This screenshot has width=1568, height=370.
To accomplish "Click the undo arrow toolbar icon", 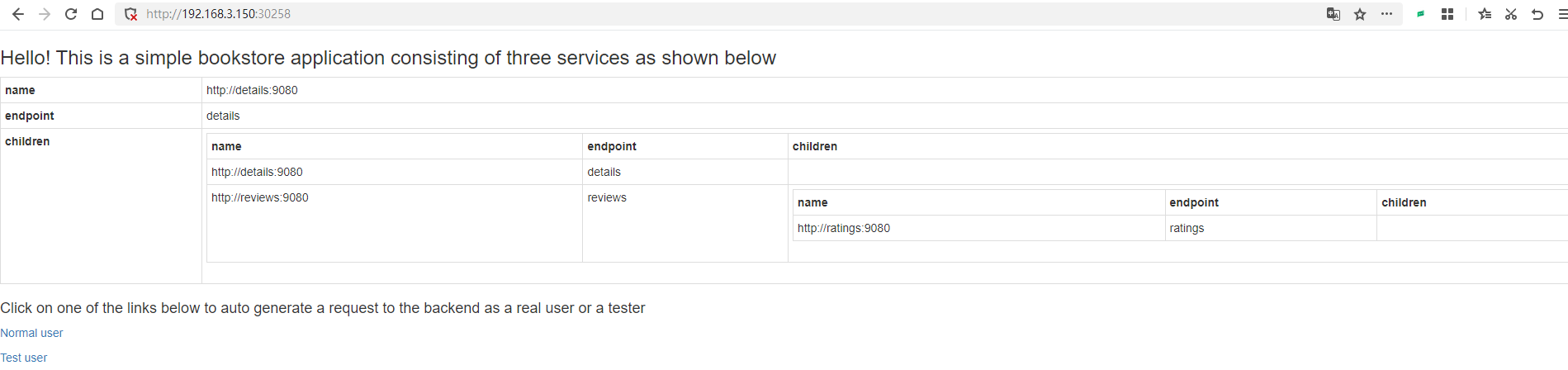I will pos(1537,14).
